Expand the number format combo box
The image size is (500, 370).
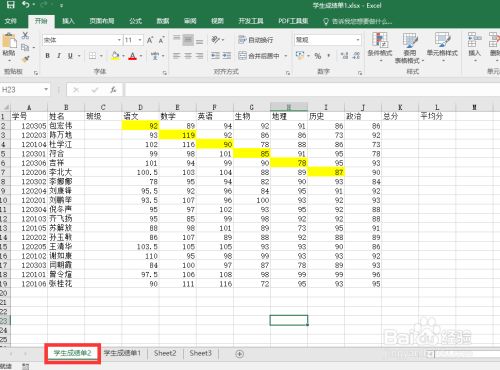pyautogui.click(x=328, y=40)
